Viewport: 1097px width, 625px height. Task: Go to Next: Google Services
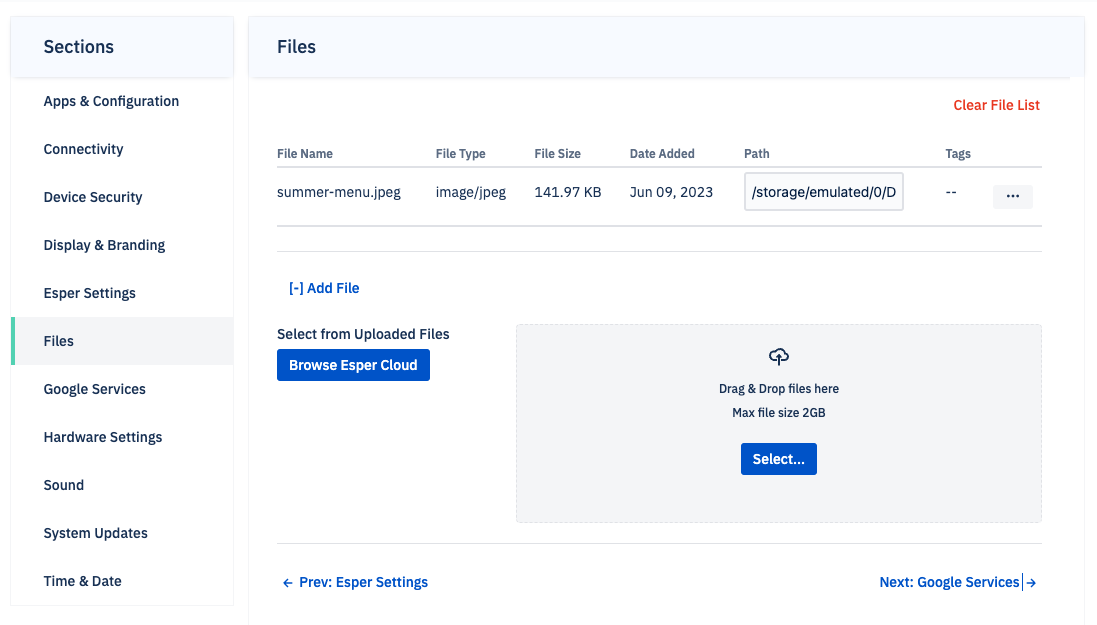pos(948,581)
